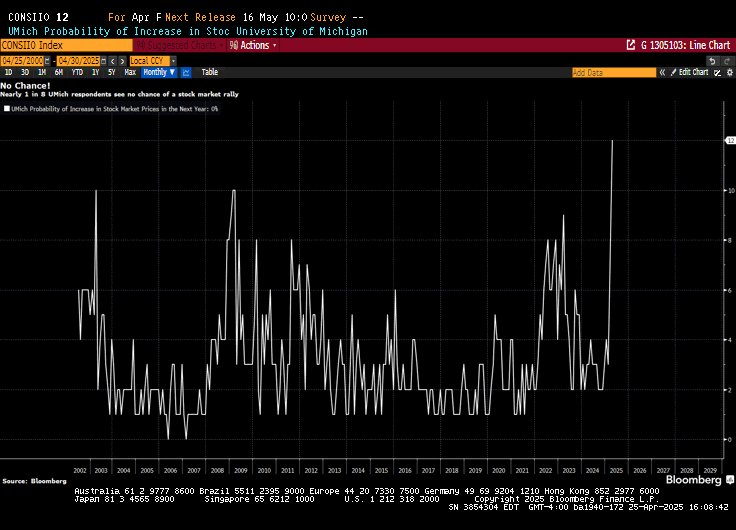
Task: Select the 5Y time range
Action: [x=111, y=72]
